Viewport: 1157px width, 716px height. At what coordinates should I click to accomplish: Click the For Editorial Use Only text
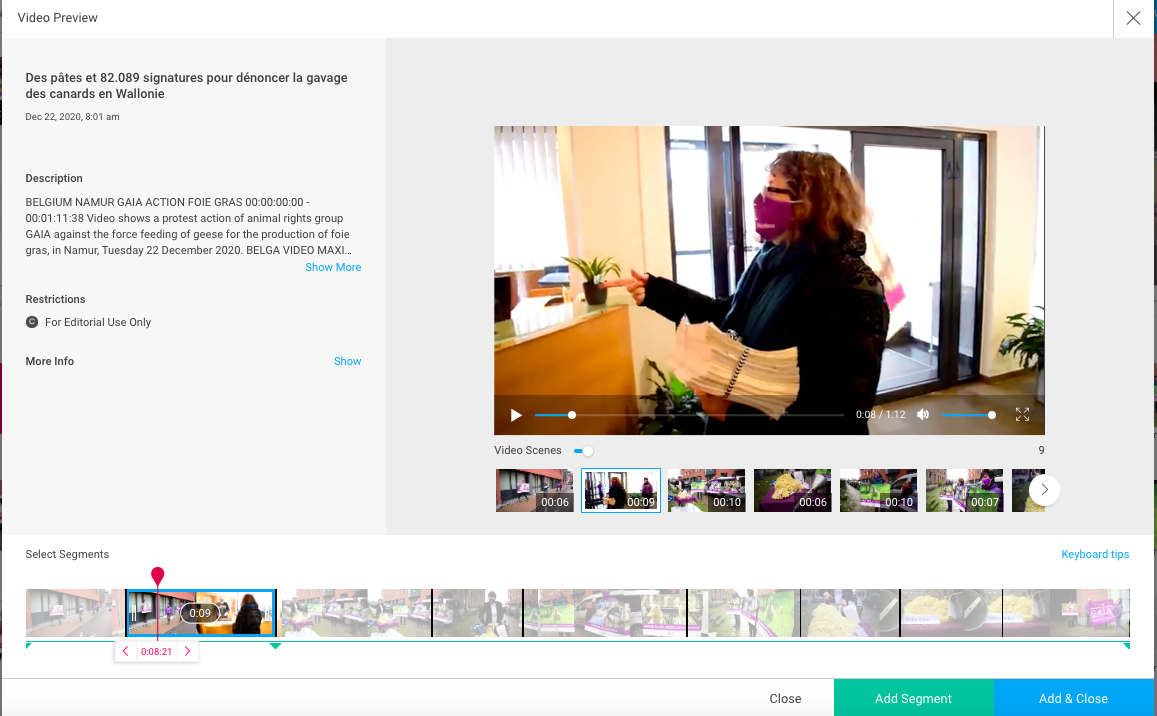coord(98,322)
